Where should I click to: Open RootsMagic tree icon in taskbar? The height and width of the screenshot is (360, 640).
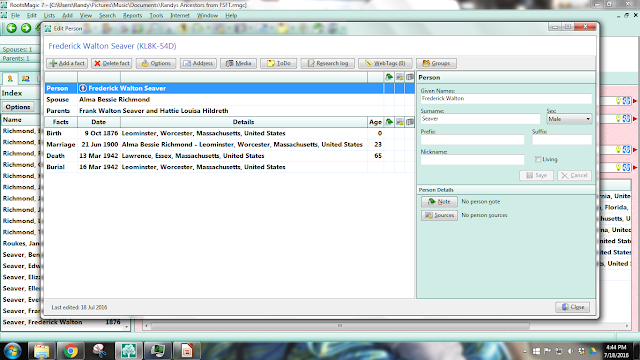tap(129, 351)
